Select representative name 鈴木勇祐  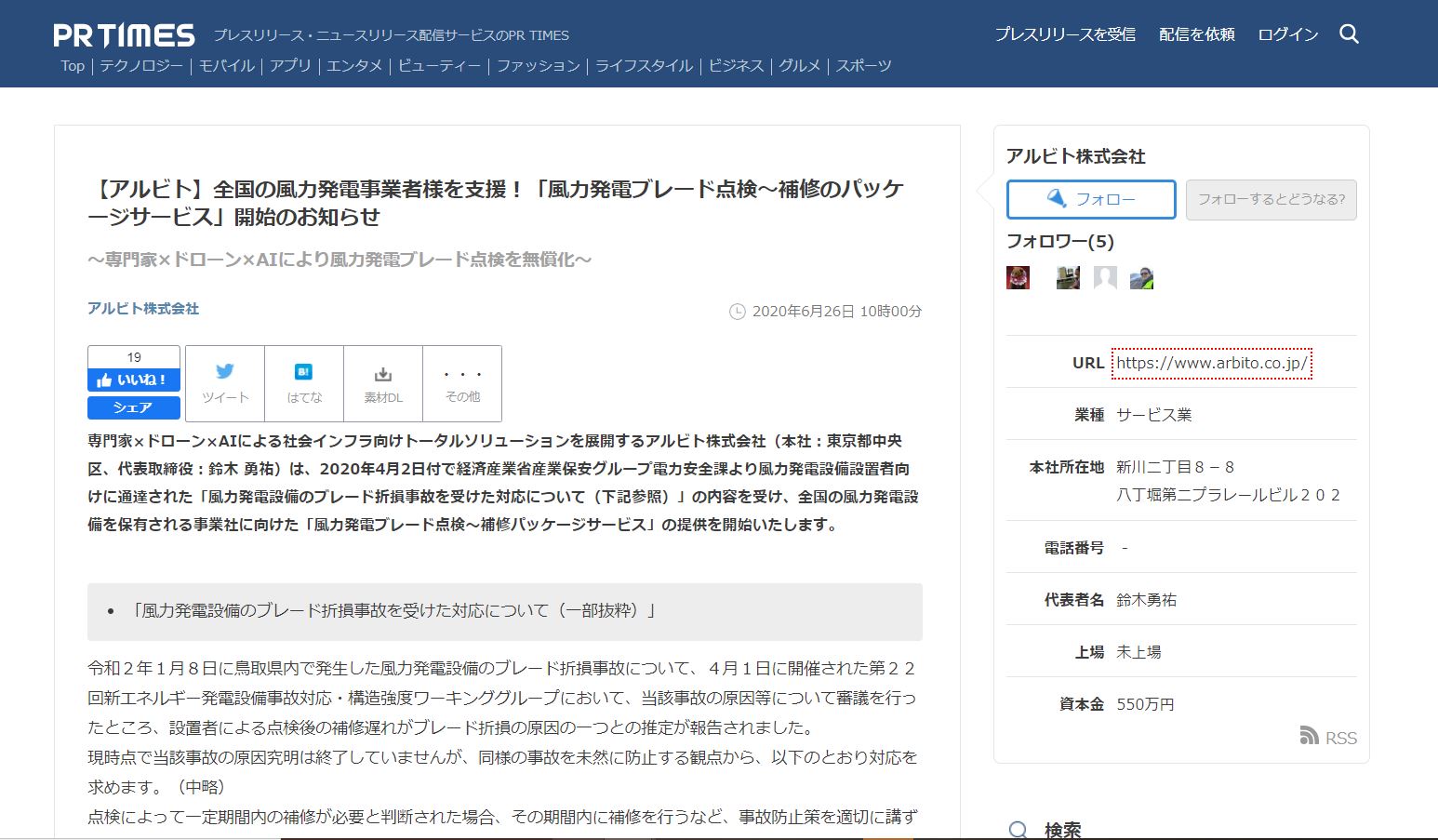1146,600
